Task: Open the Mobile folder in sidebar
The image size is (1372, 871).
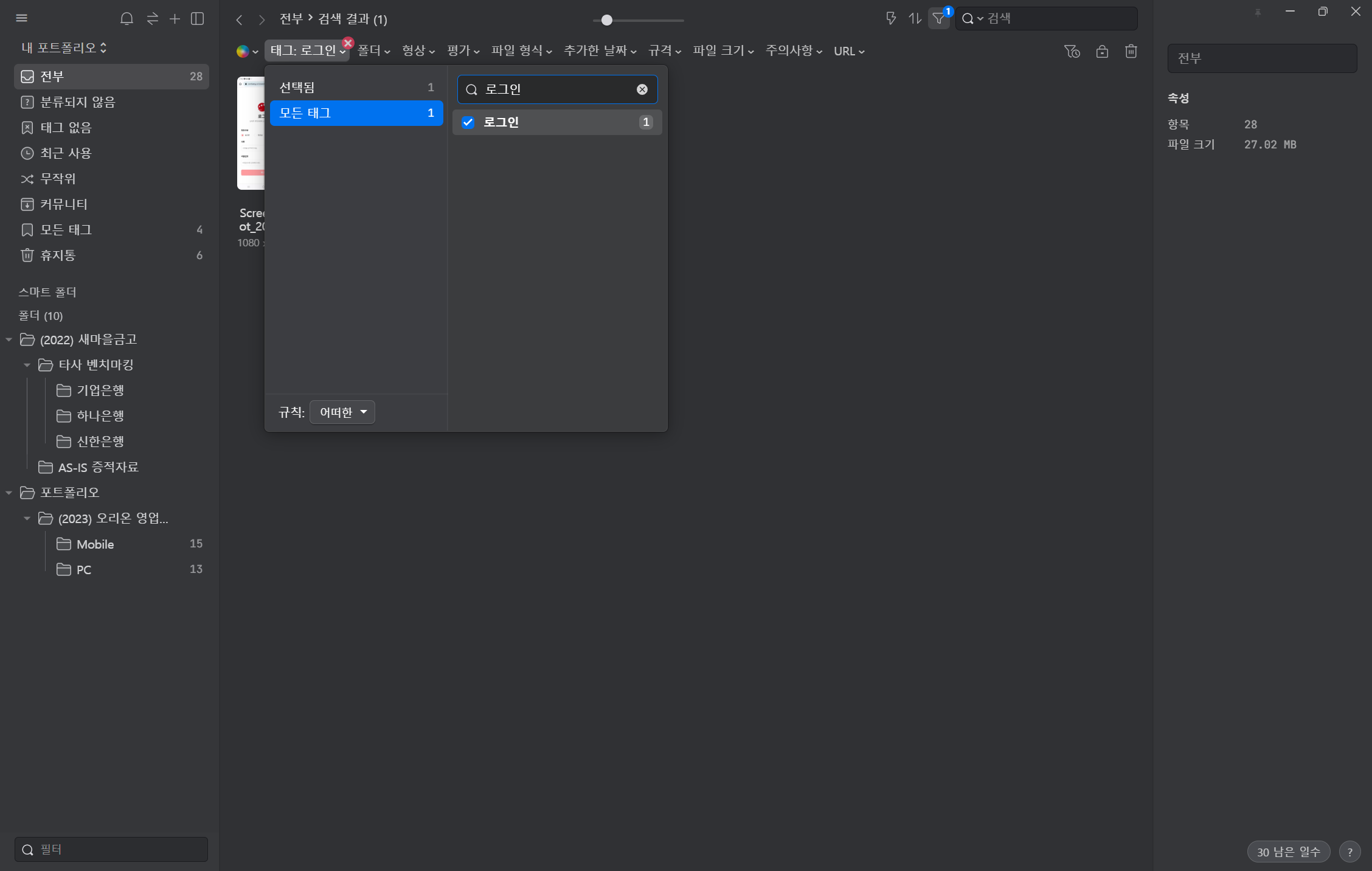Action: point(95,544)
